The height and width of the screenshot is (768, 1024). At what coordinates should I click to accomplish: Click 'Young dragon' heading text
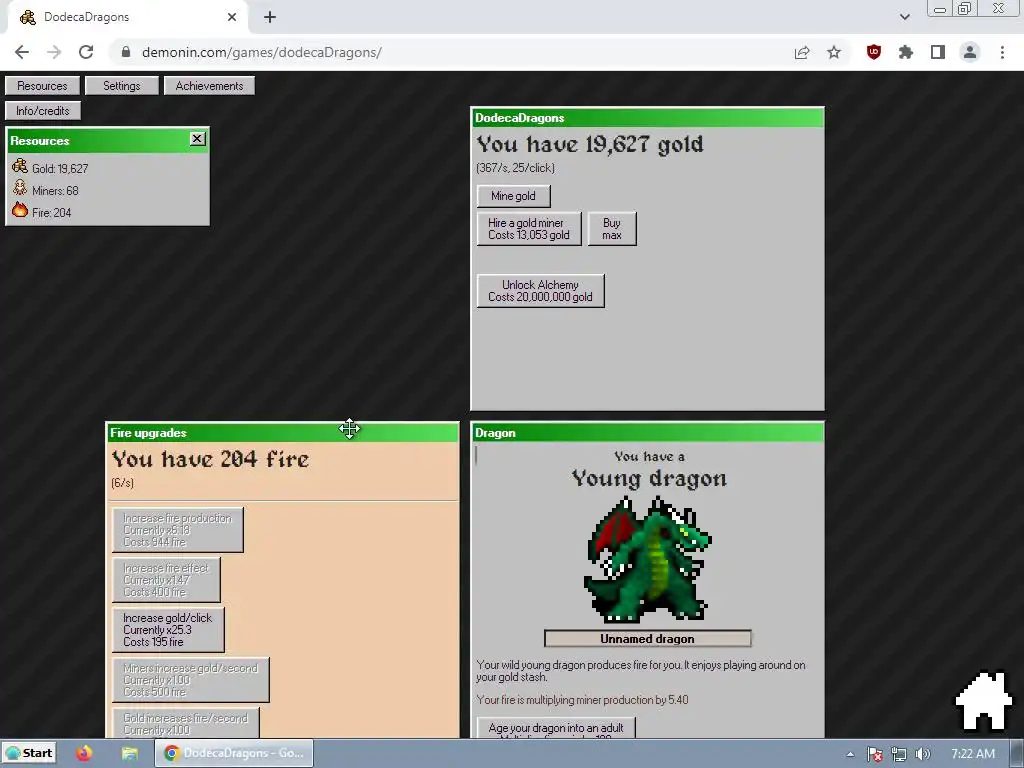[x=648, y=479]
